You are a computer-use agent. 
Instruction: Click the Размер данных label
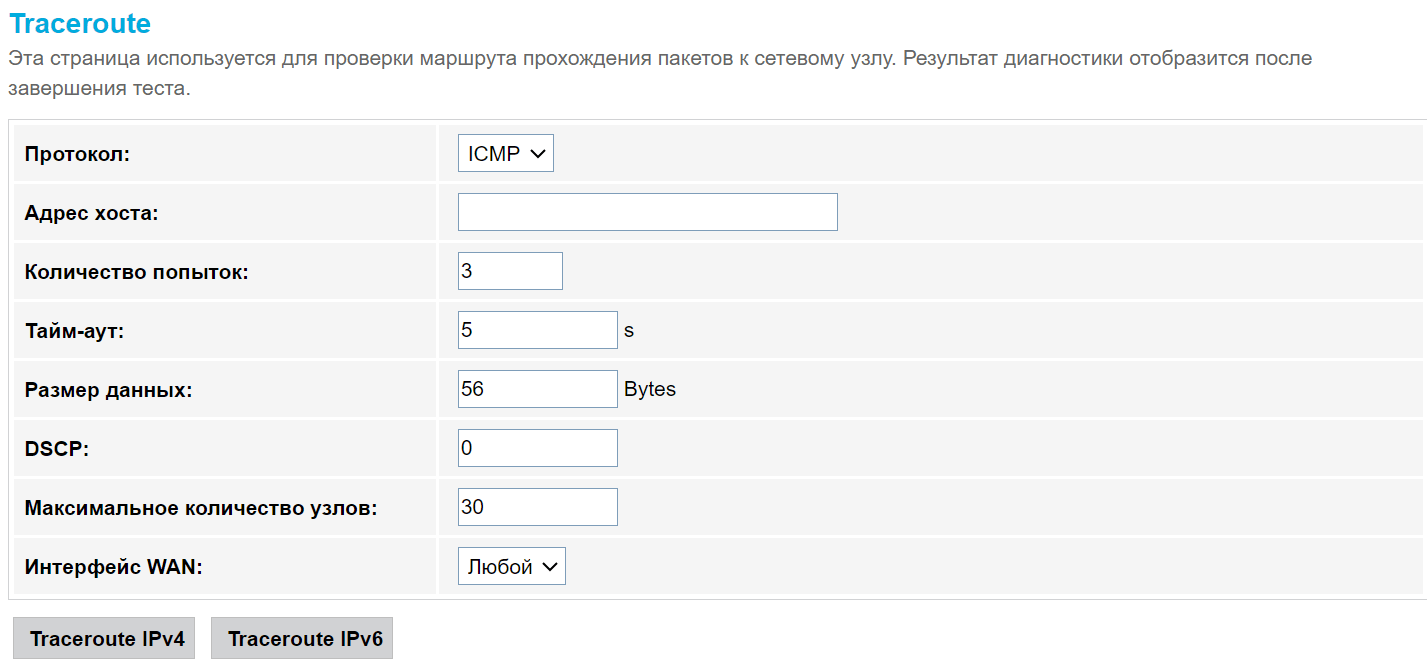click(108, 390)
